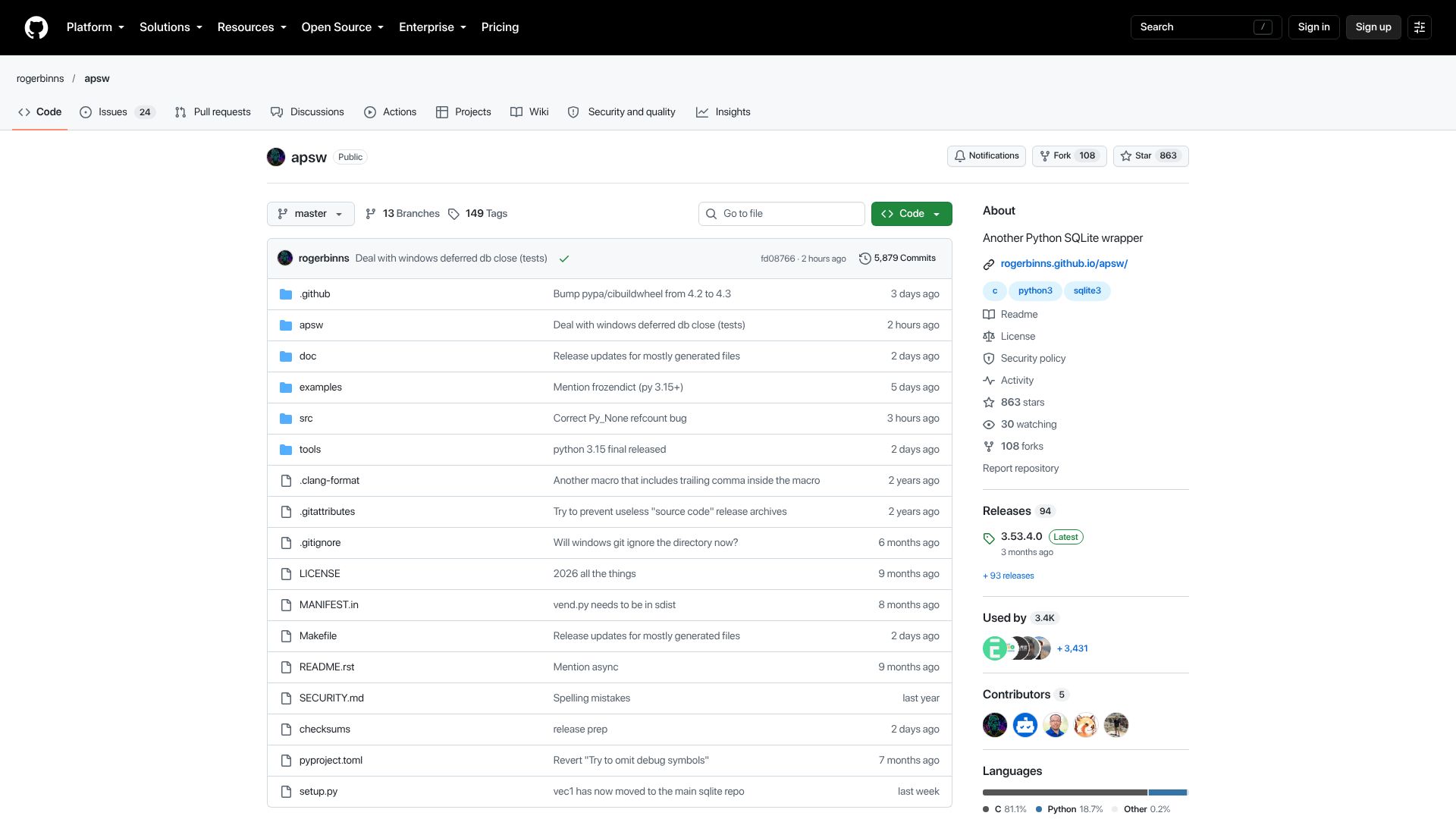Click the tag icon beside 3.53.4.0
This screenshot has width=1456, height=819.
coord(989,538)
